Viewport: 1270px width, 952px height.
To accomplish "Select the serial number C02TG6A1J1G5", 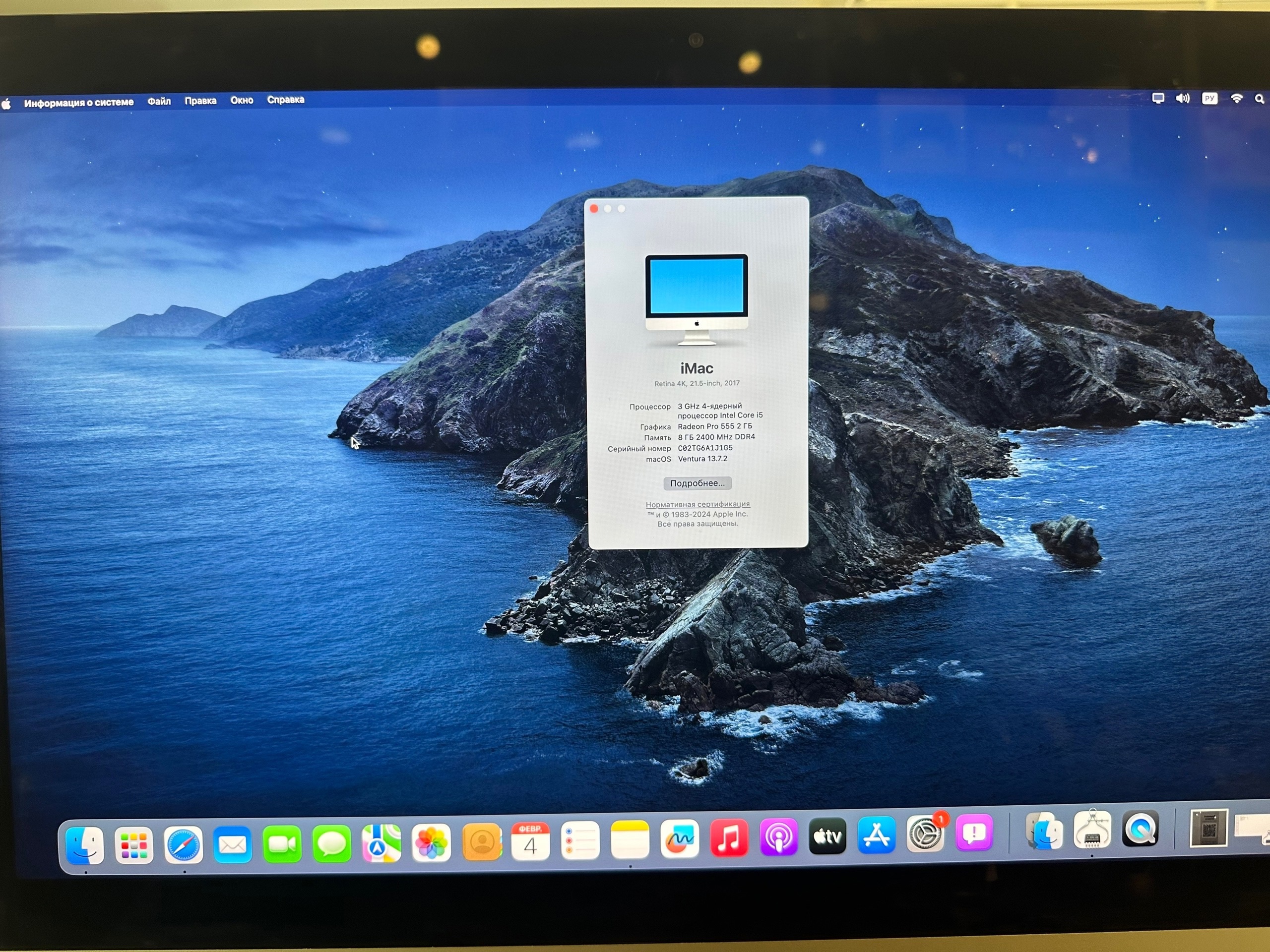I will coord(705,448).
